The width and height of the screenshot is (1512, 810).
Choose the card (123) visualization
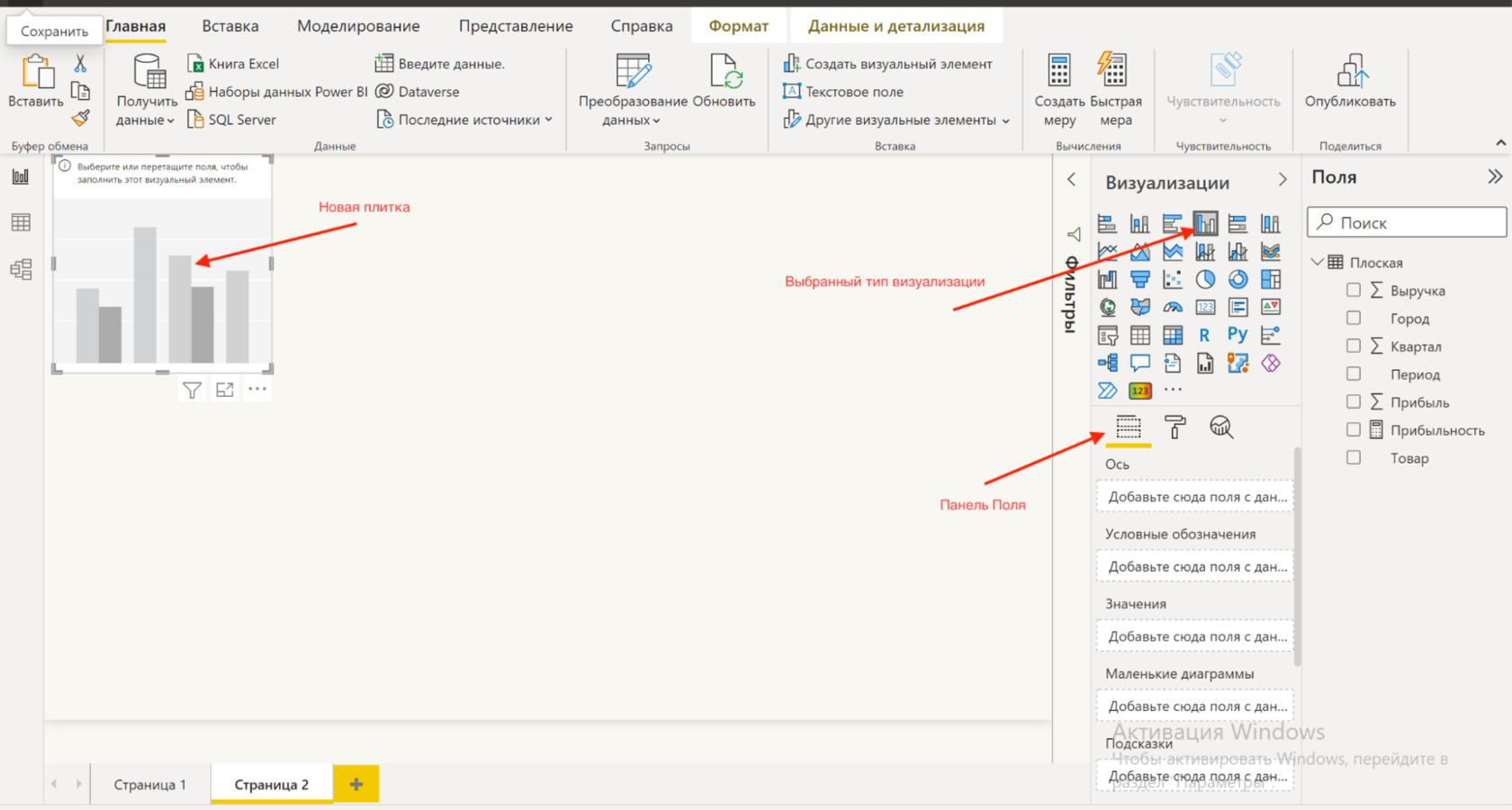tap(1205, 307)
